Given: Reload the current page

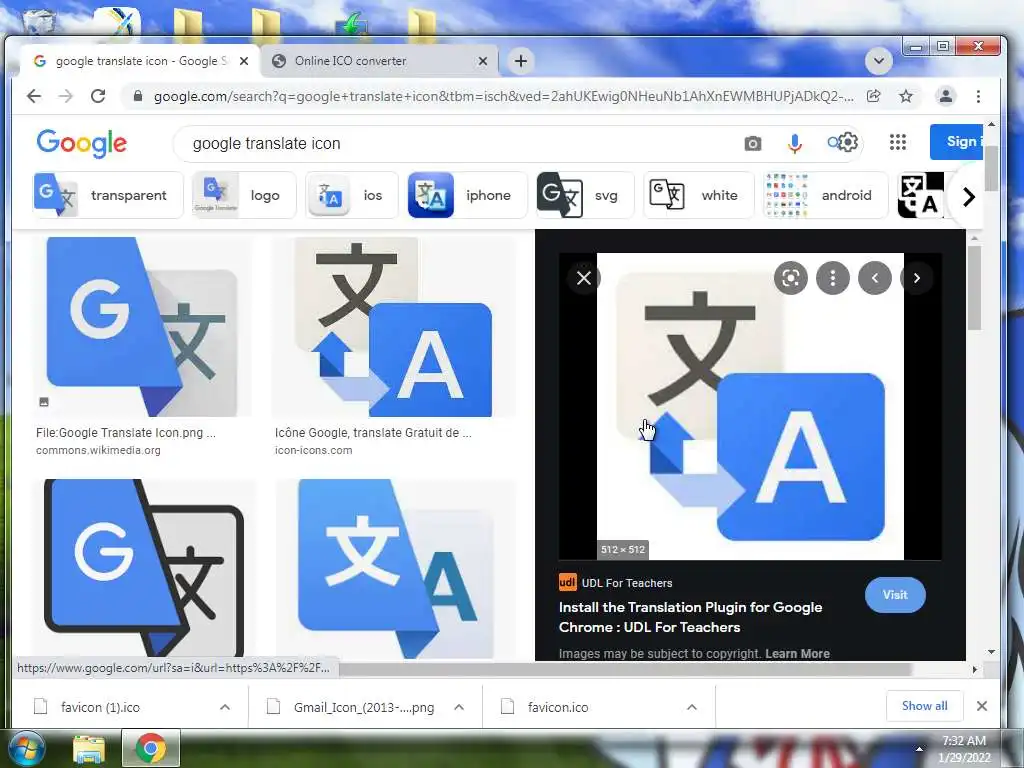Looking at the screenshot, I should (98, 97).
